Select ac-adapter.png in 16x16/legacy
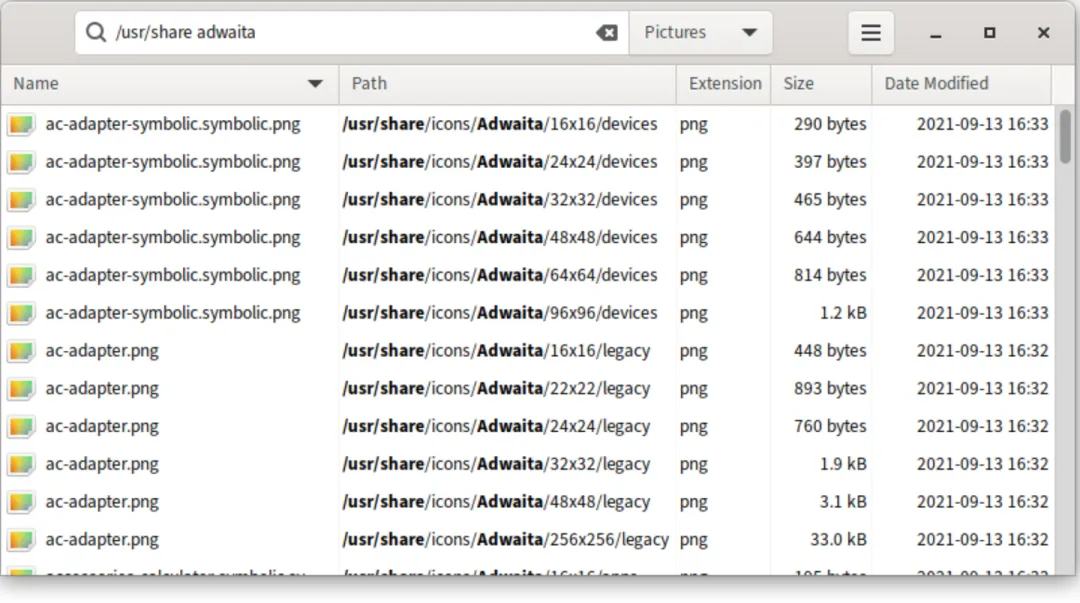This screenshot has width=1080, height=603. pos(102,351)
